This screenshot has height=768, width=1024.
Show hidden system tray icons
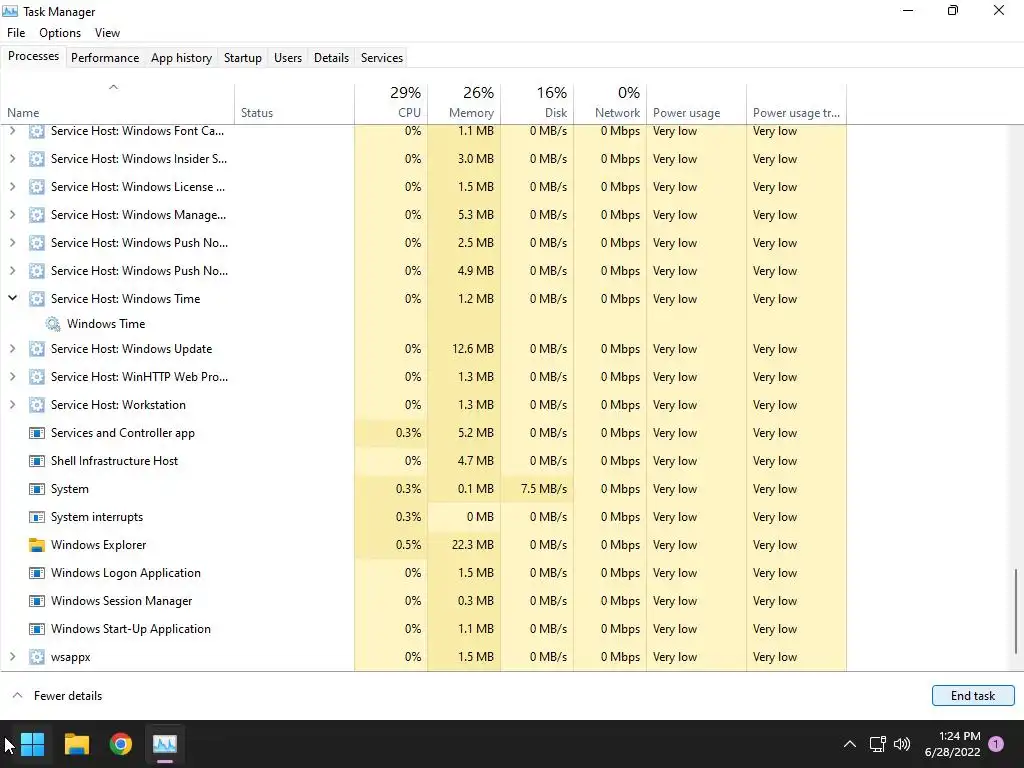pos(850,744)
